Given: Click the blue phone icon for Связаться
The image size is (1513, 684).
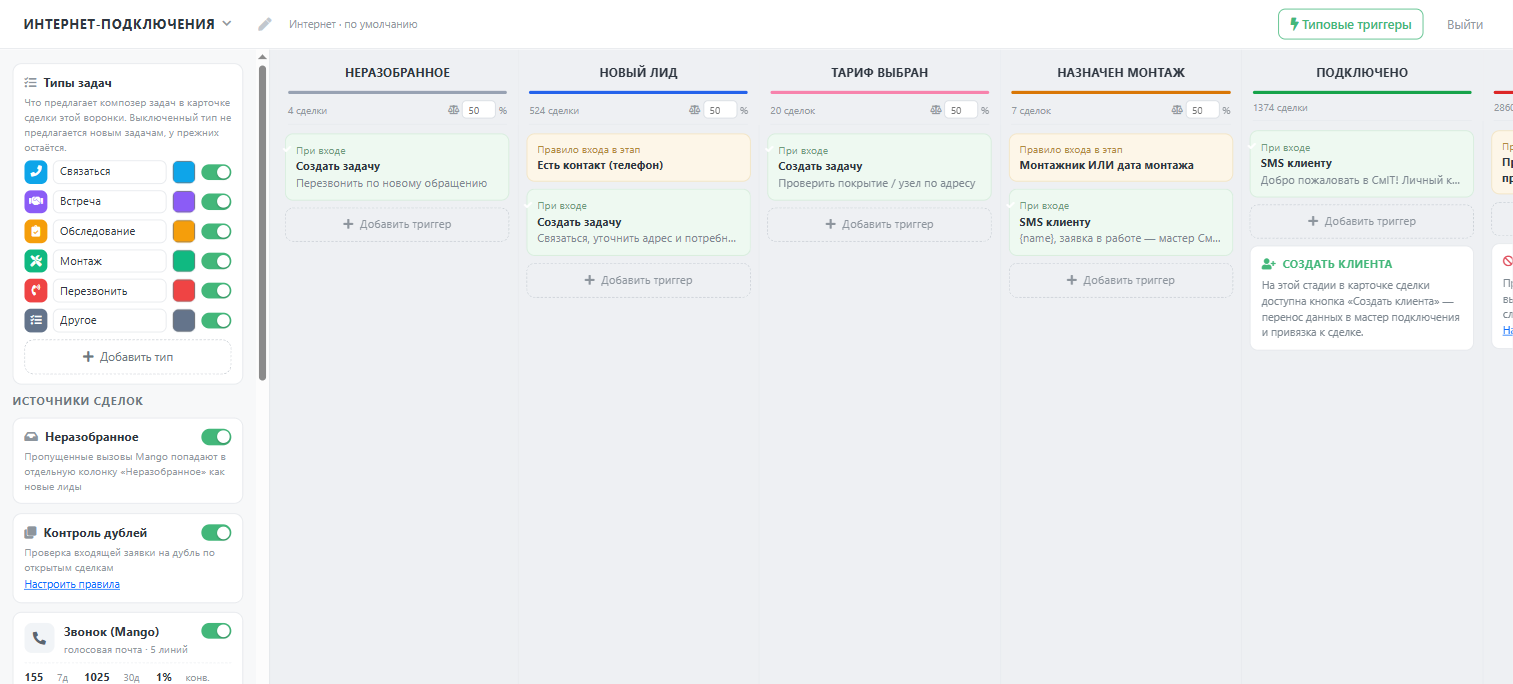Looking at the screenshot, I should pos(36,172).
